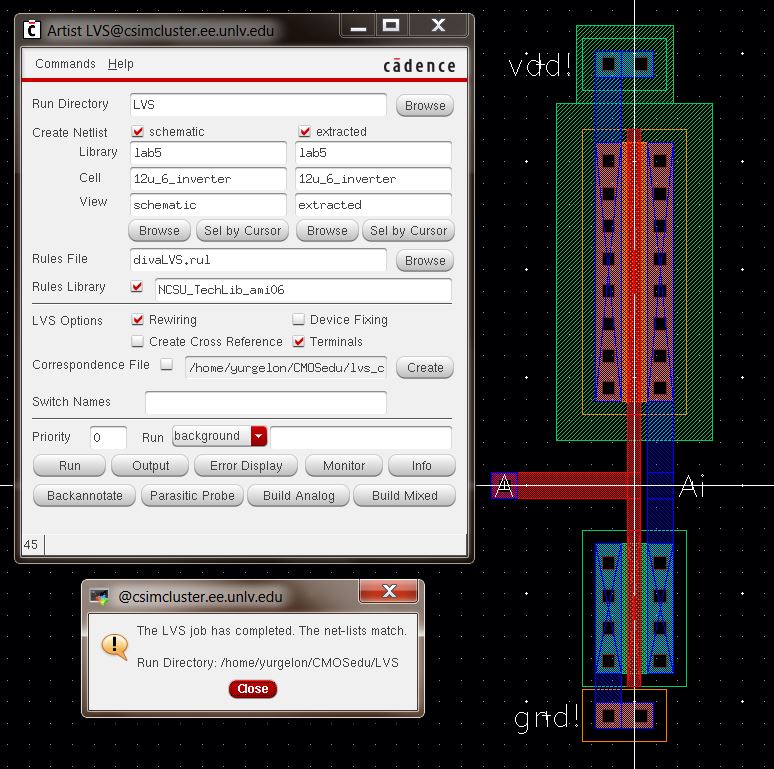Viewport: 774px width, 769px height.
Task: Click the Rules File divaLVS.rul field
Action: [x=258, y=260]
